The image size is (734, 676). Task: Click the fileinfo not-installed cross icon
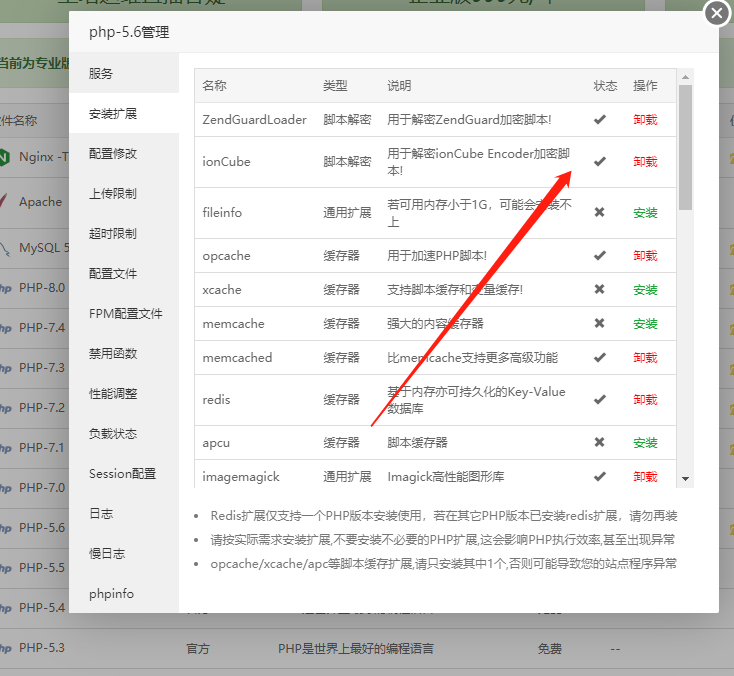click(600, 212)
